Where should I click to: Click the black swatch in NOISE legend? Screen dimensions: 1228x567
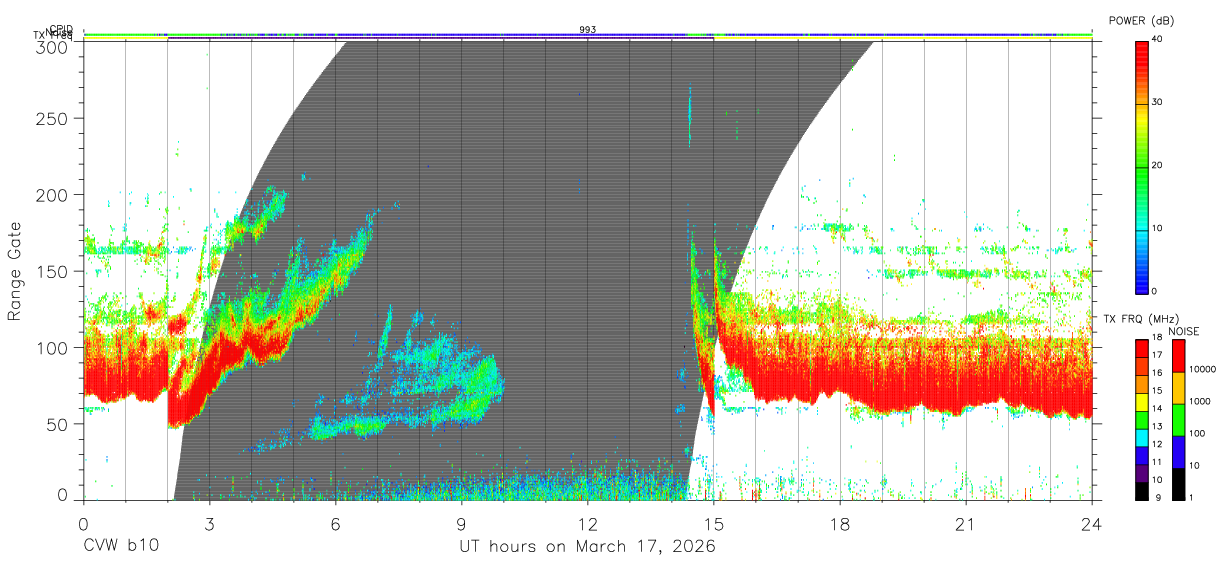click(1178, 484)
